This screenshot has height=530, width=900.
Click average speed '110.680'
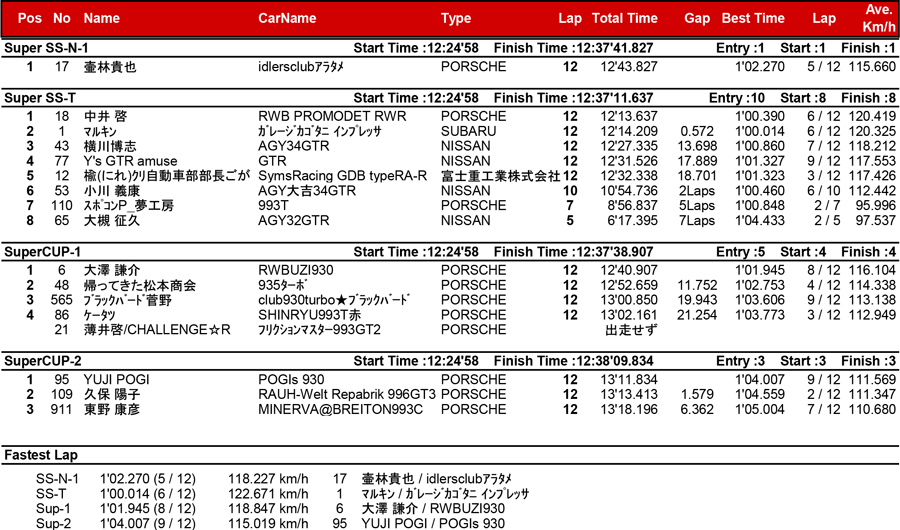tap(872, 410)
